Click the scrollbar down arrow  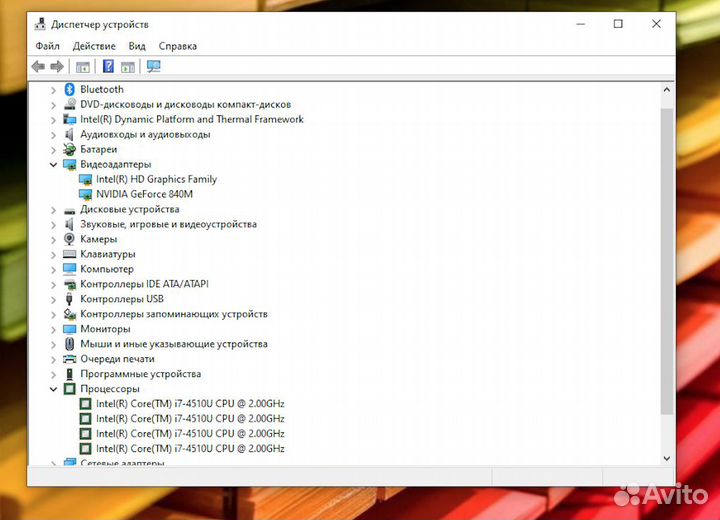(x=667, y=458)
